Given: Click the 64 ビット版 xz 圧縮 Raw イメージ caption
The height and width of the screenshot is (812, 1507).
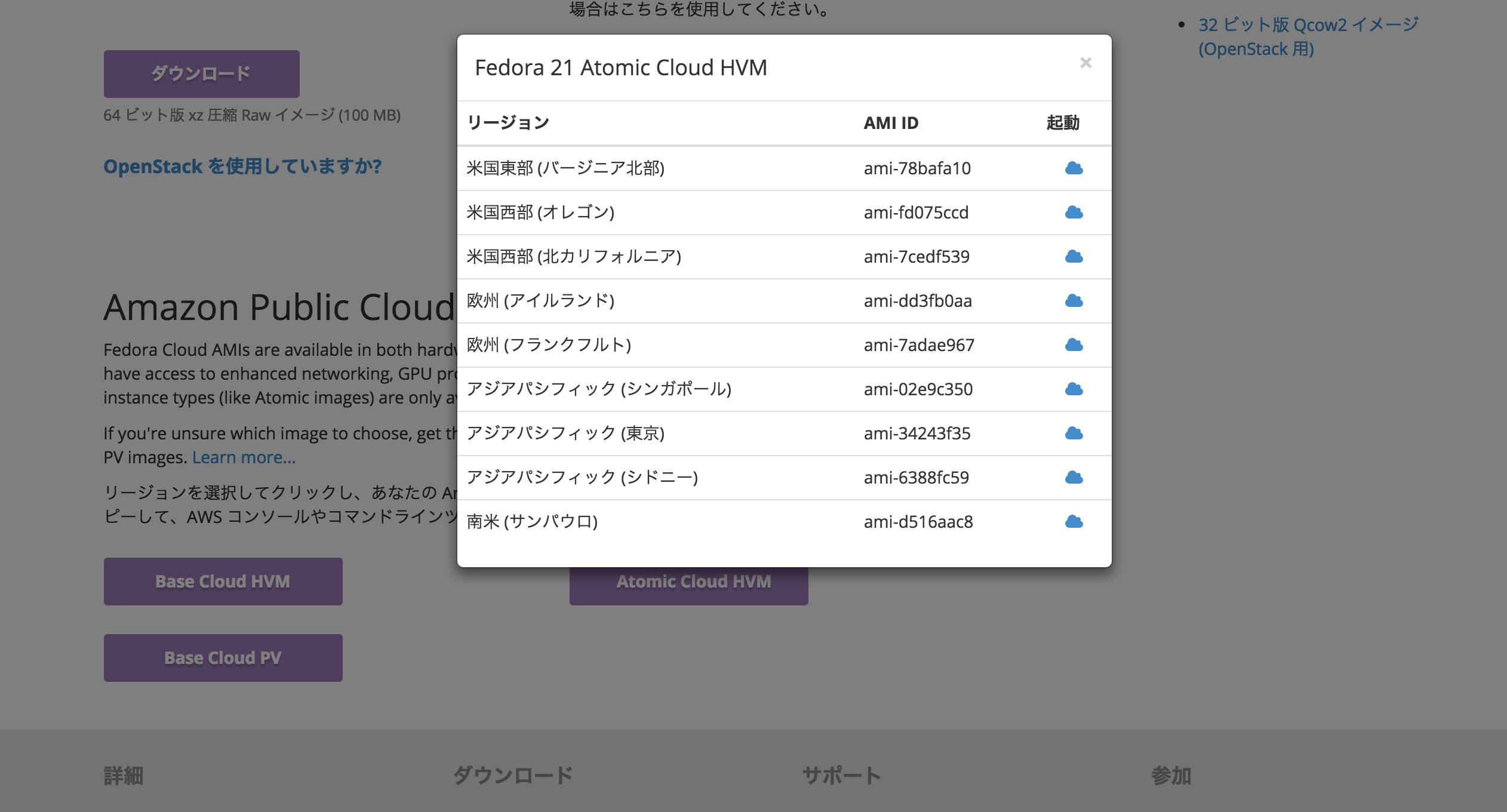Looking at the screenshot, I should [x=252, y=115].
